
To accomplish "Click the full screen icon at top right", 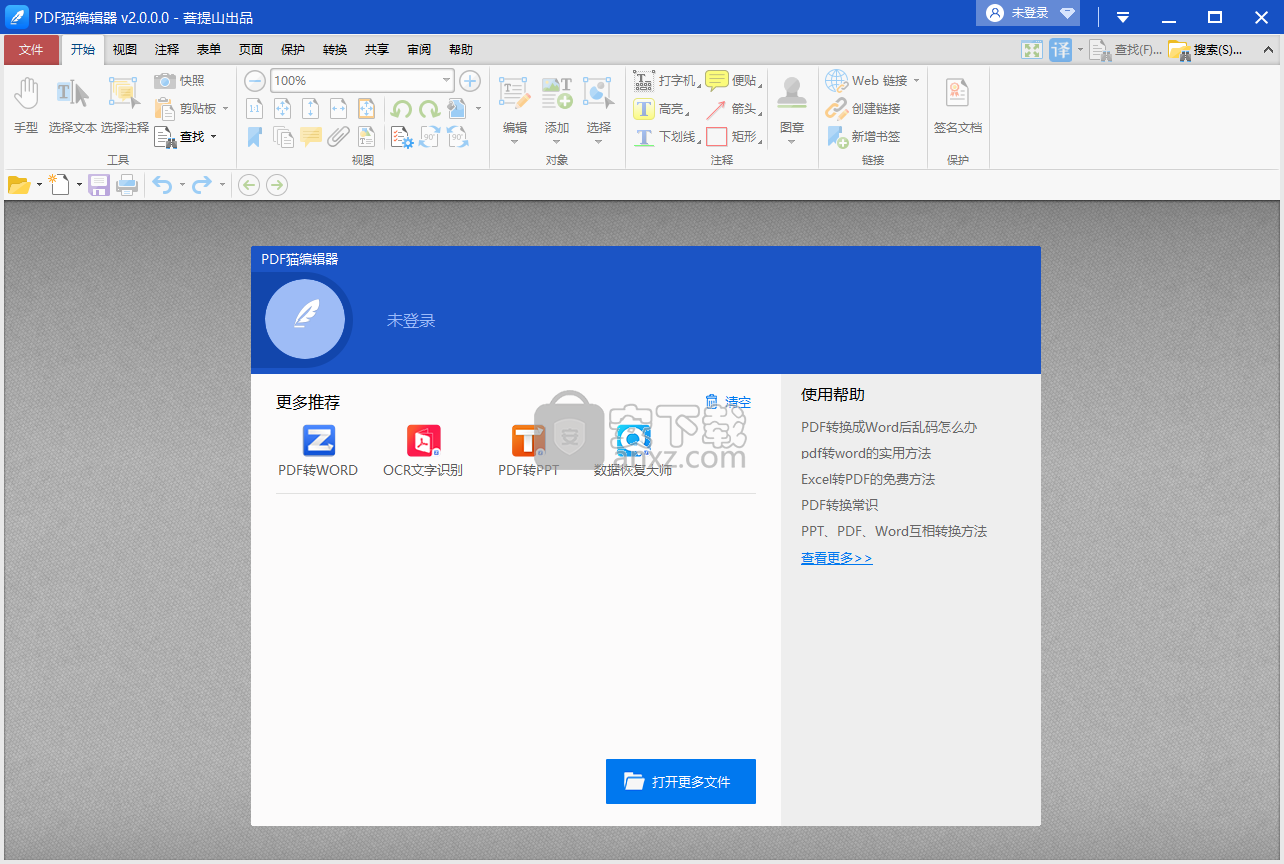I will click(x=1032, y=50).
